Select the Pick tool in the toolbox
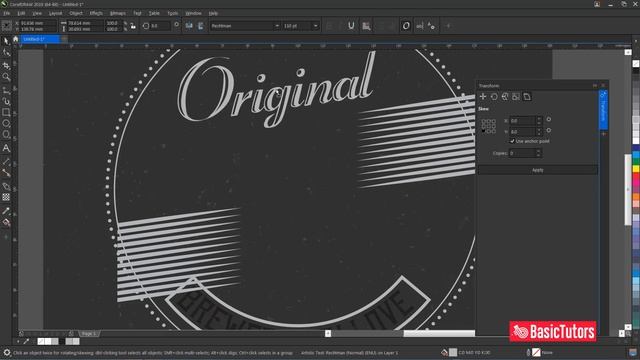Viewport: 640px width, 360px height. click(6, 41)
